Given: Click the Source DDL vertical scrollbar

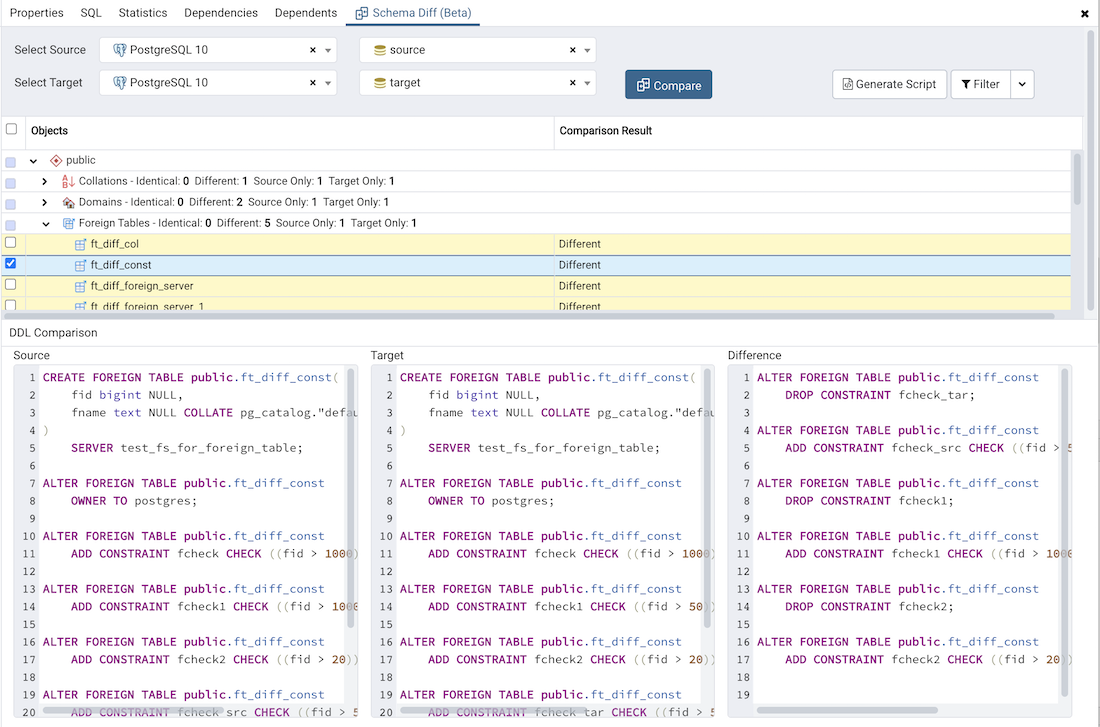Looking at the screenshot, I should [x=351, y=498].
